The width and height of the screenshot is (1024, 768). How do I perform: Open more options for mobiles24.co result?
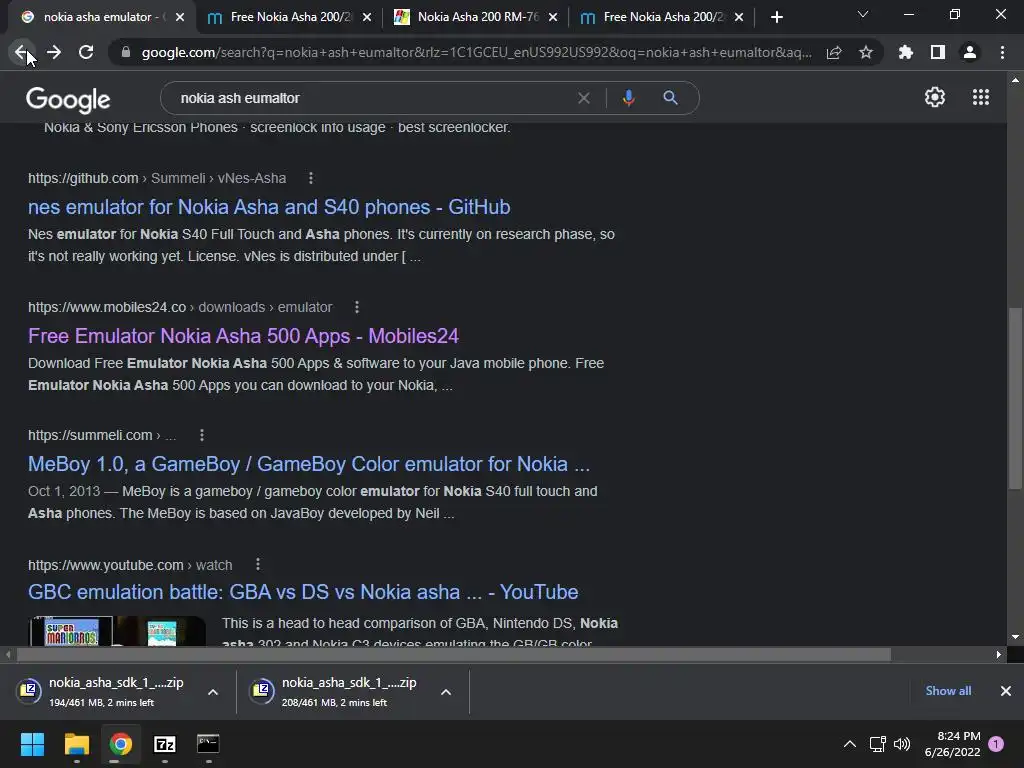357,307
